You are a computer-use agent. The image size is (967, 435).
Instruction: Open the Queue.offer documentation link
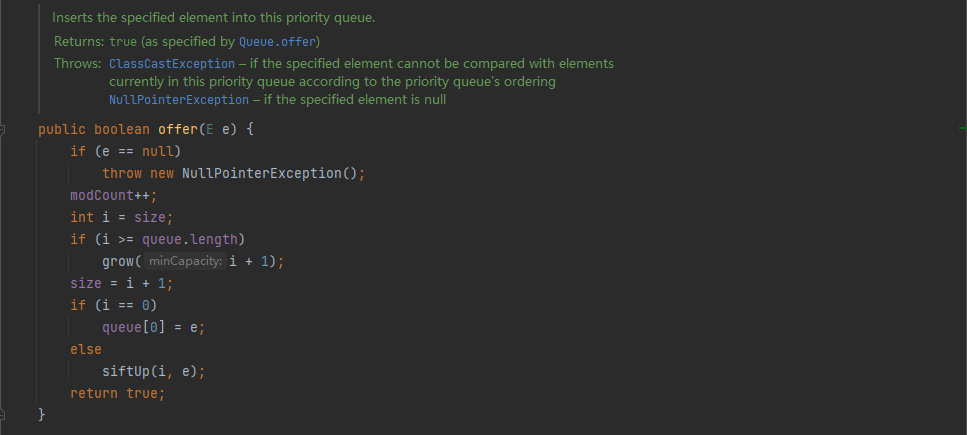(x=277, y=41)
